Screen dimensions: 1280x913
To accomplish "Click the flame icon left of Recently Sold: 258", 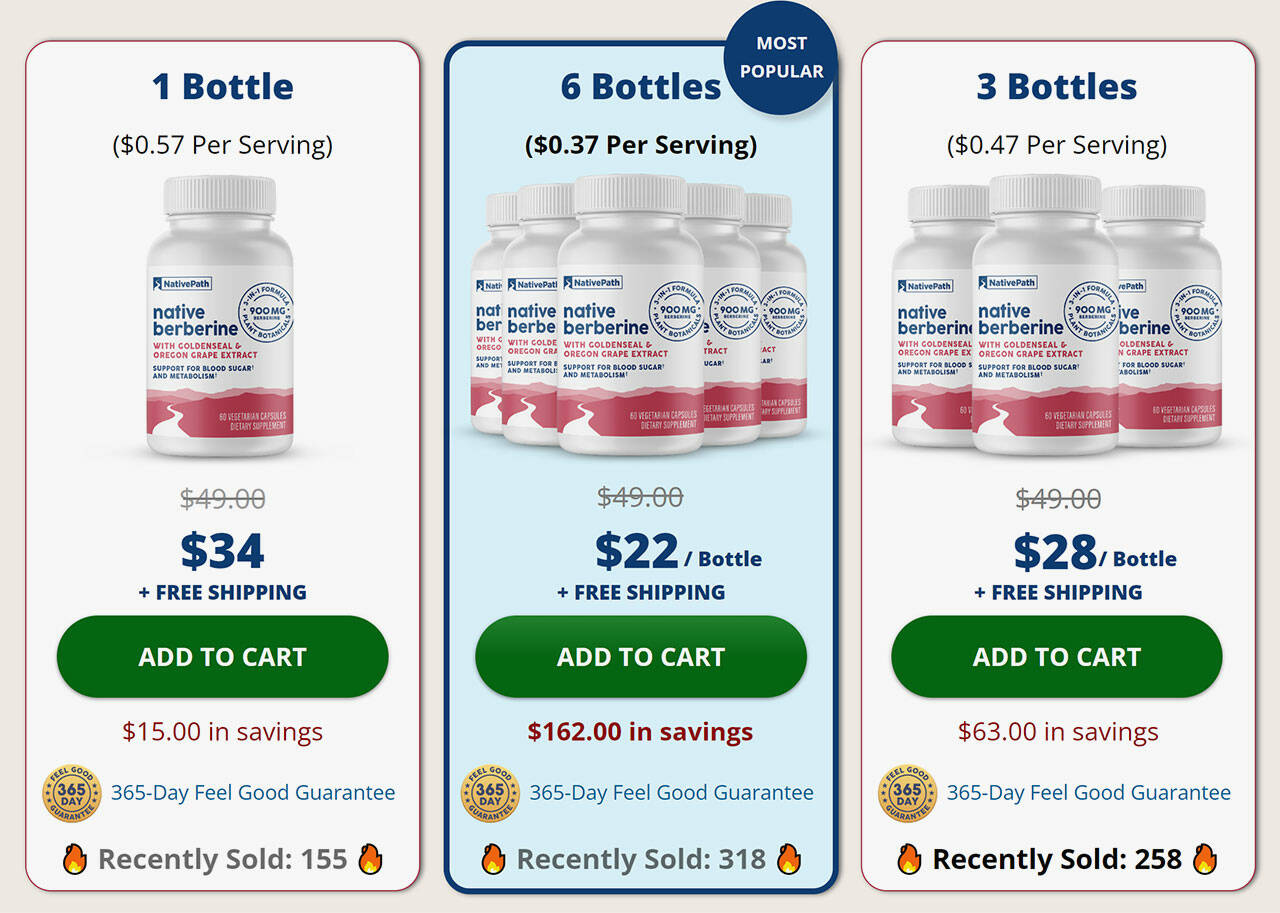I will tap(909, 859).
